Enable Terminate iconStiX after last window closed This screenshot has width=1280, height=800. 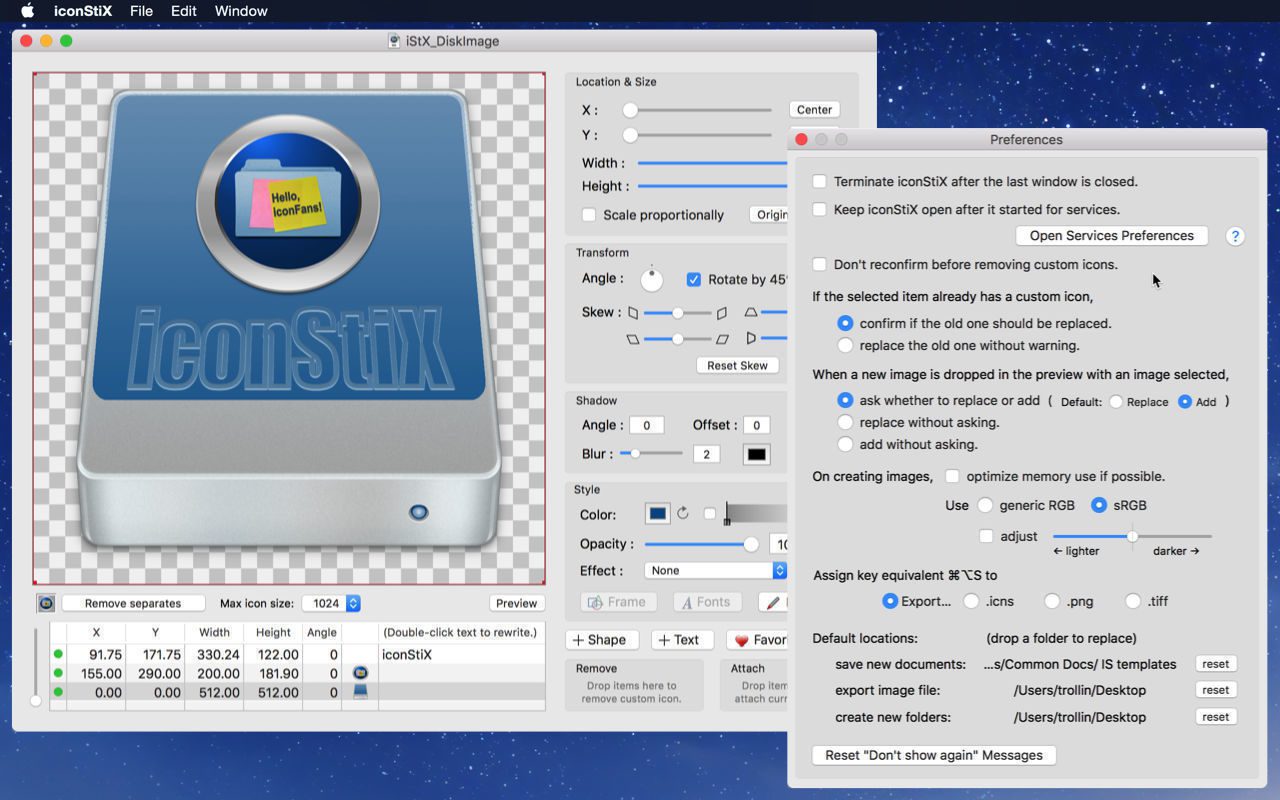[x=820, y=182]
